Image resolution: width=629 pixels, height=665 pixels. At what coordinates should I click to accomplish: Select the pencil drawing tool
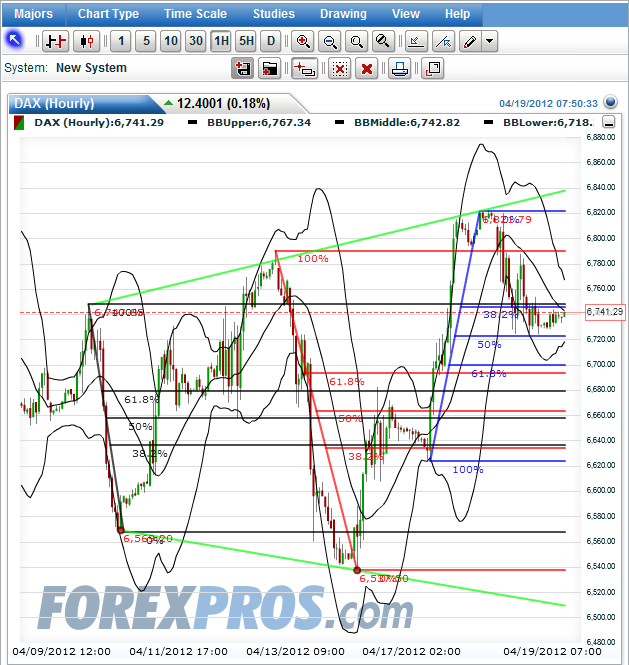pyautogui.click(x=470, y=41)
